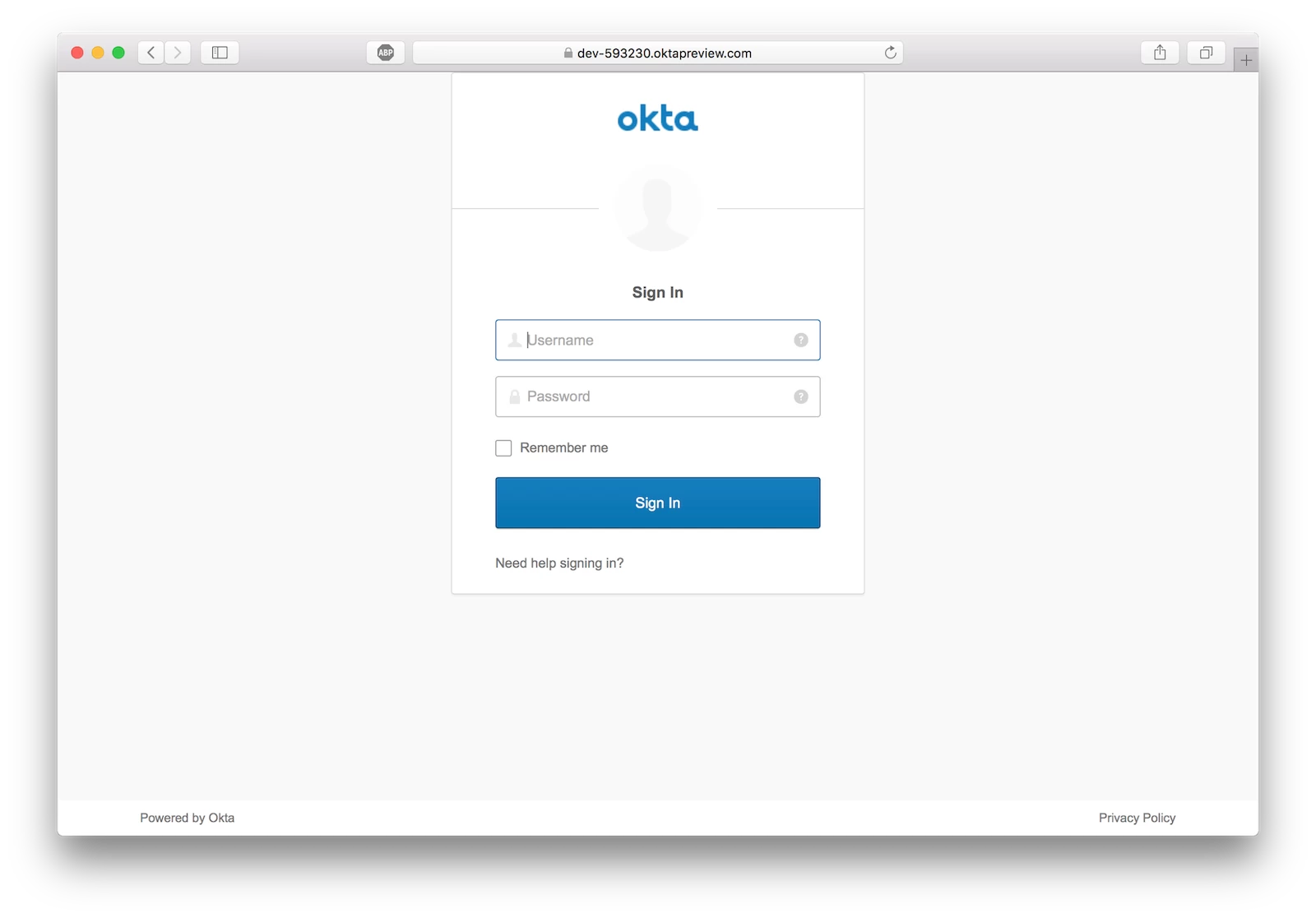
Task: Click the Password field help icon
Action: click(x=800, y=396)
